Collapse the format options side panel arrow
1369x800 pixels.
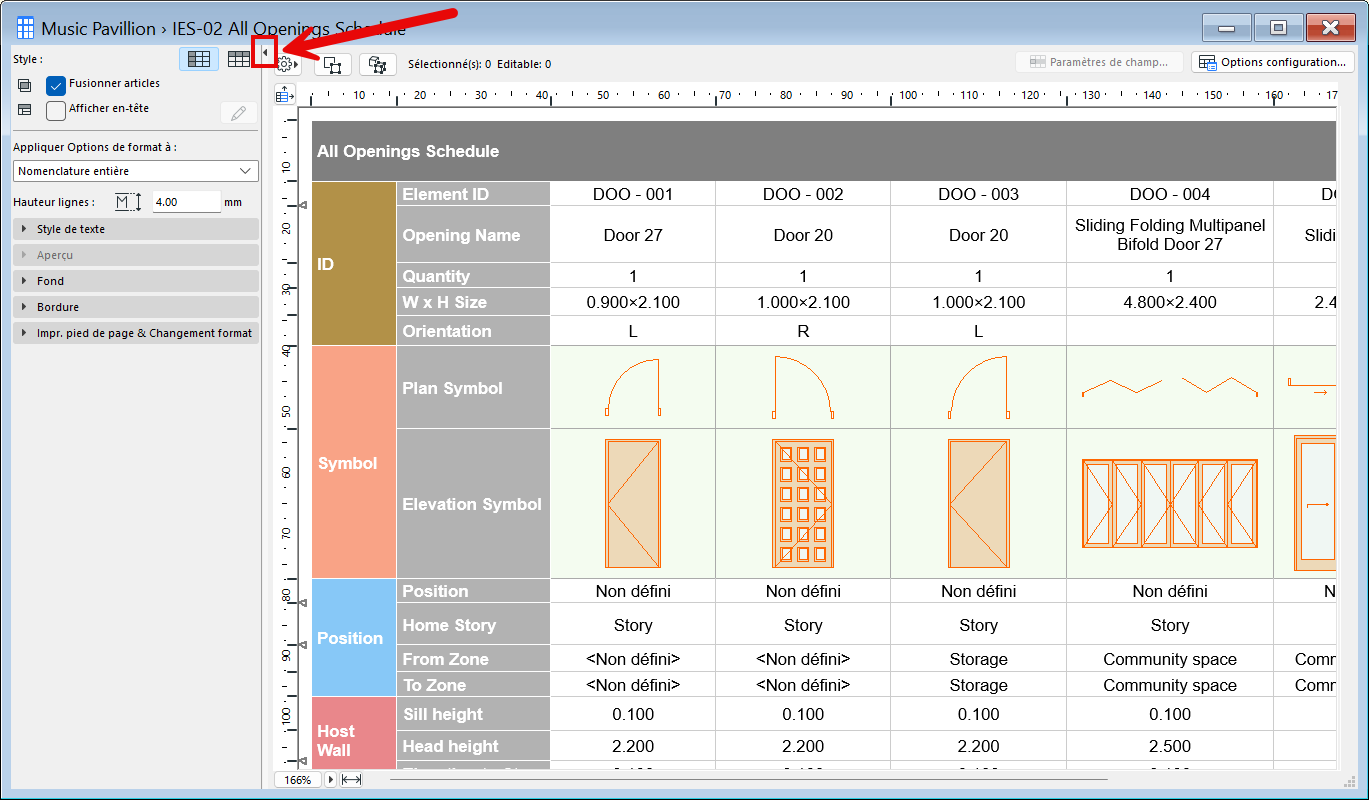(x=264, y=53)
